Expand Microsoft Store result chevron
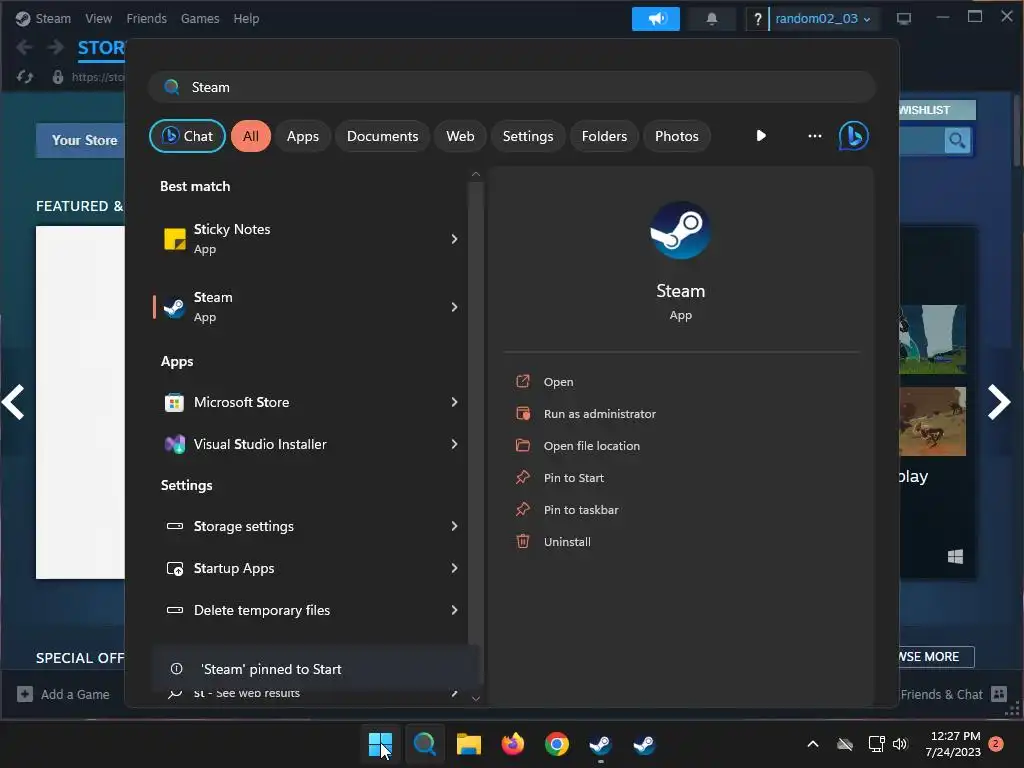The width and height of the screenshot is (1024, 768). click(x=455, y=402)
